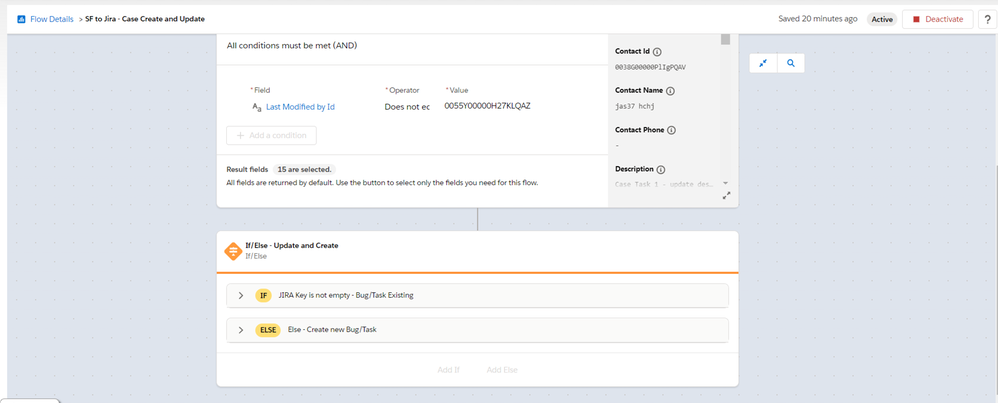Viewport: 998px width, 403px height.
Task: Click the Add Else option
Action: tap(502, 369)
